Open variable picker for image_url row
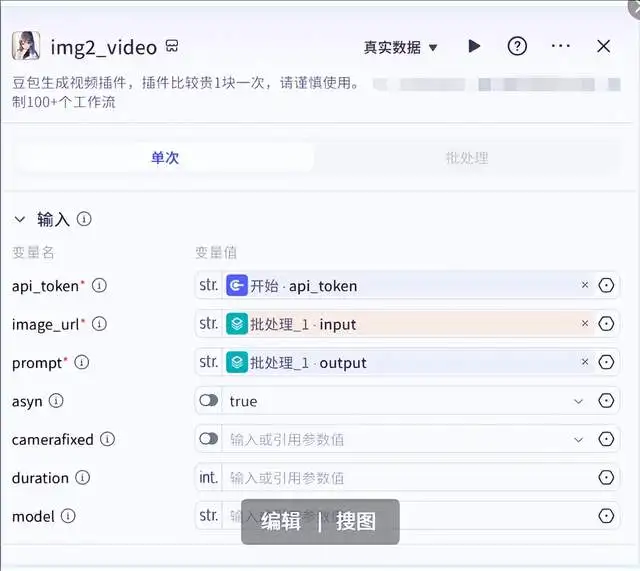 (x=606, y=324)
